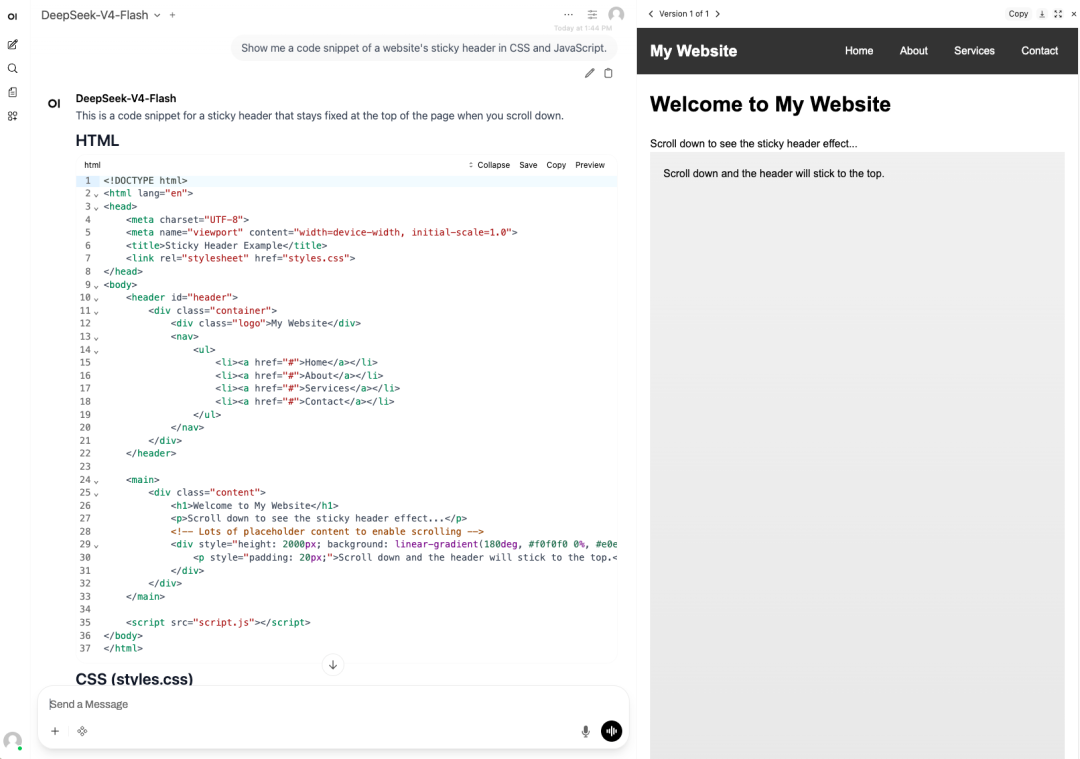Screen dimensions: 1080x759
Task: Click the user avatar at sidebar bottom
Action: click(12, 740)
